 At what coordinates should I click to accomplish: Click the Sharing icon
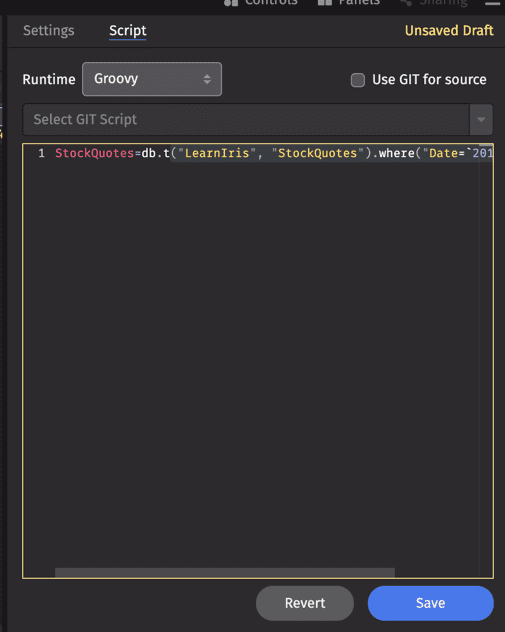406,2
